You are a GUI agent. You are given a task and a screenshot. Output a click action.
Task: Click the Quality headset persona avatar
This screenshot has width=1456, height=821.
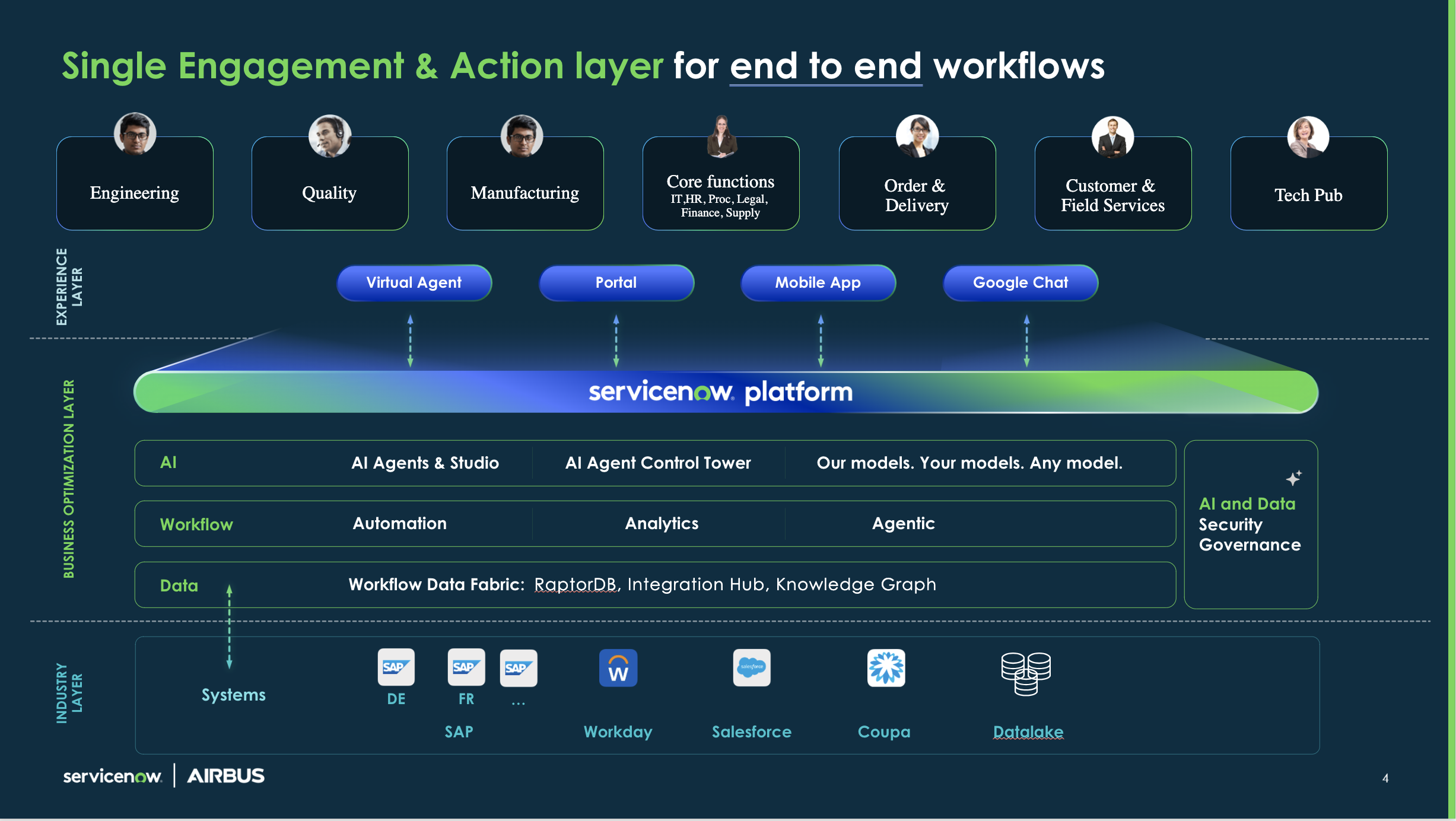pos(330,136)
